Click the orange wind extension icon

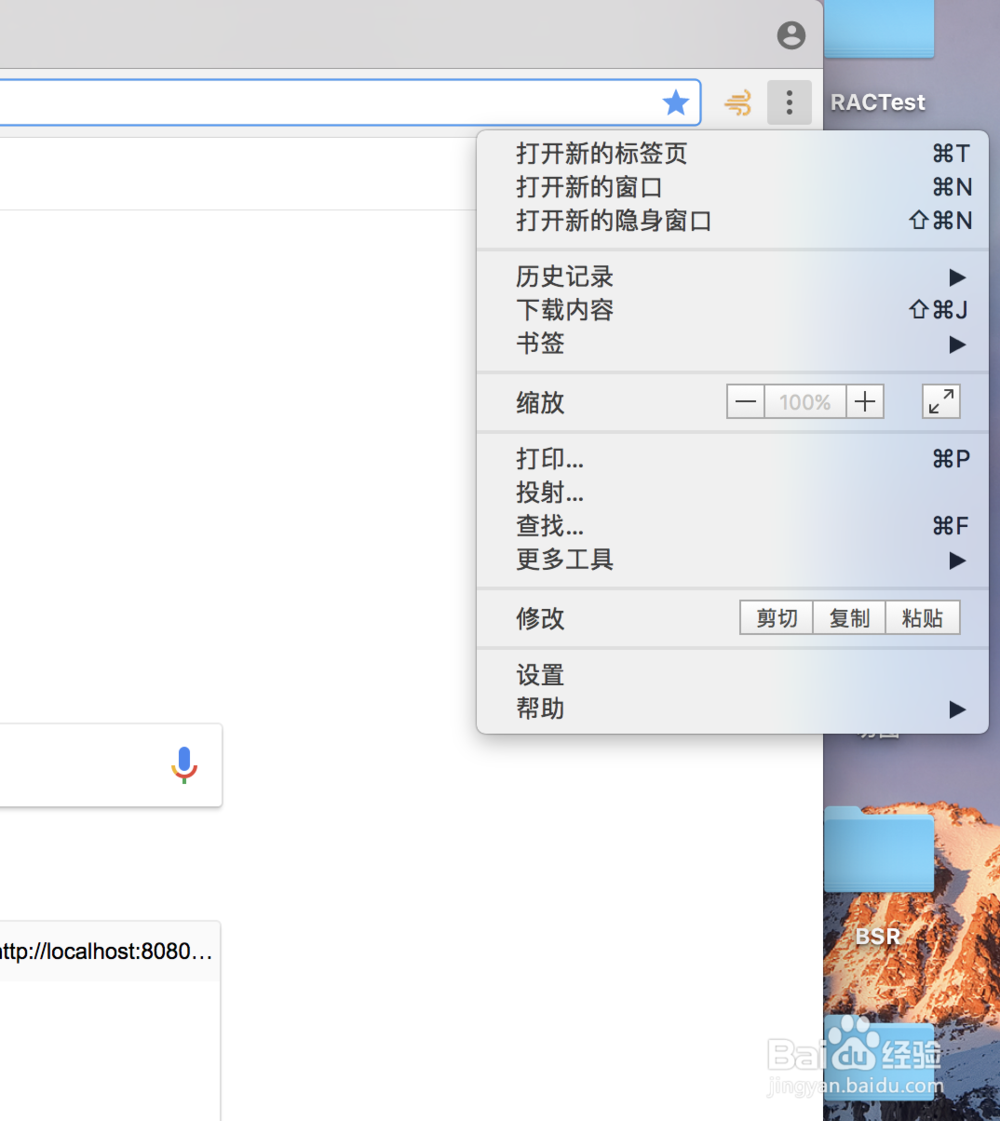click(738, 103)
